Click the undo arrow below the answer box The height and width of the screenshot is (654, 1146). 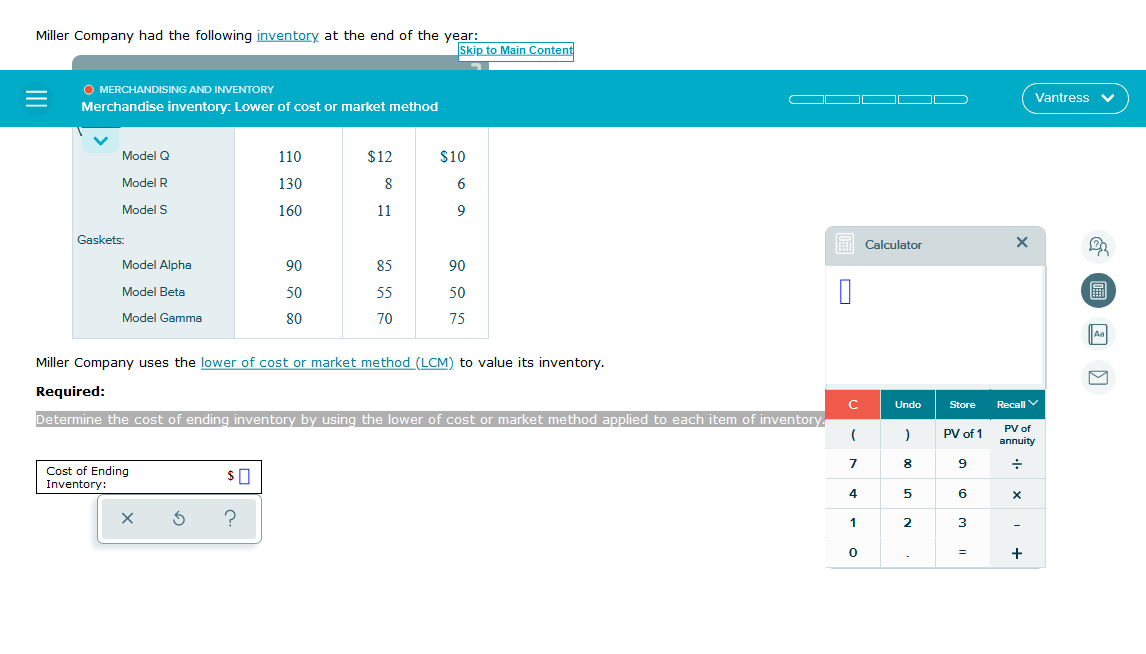(177, 518)
